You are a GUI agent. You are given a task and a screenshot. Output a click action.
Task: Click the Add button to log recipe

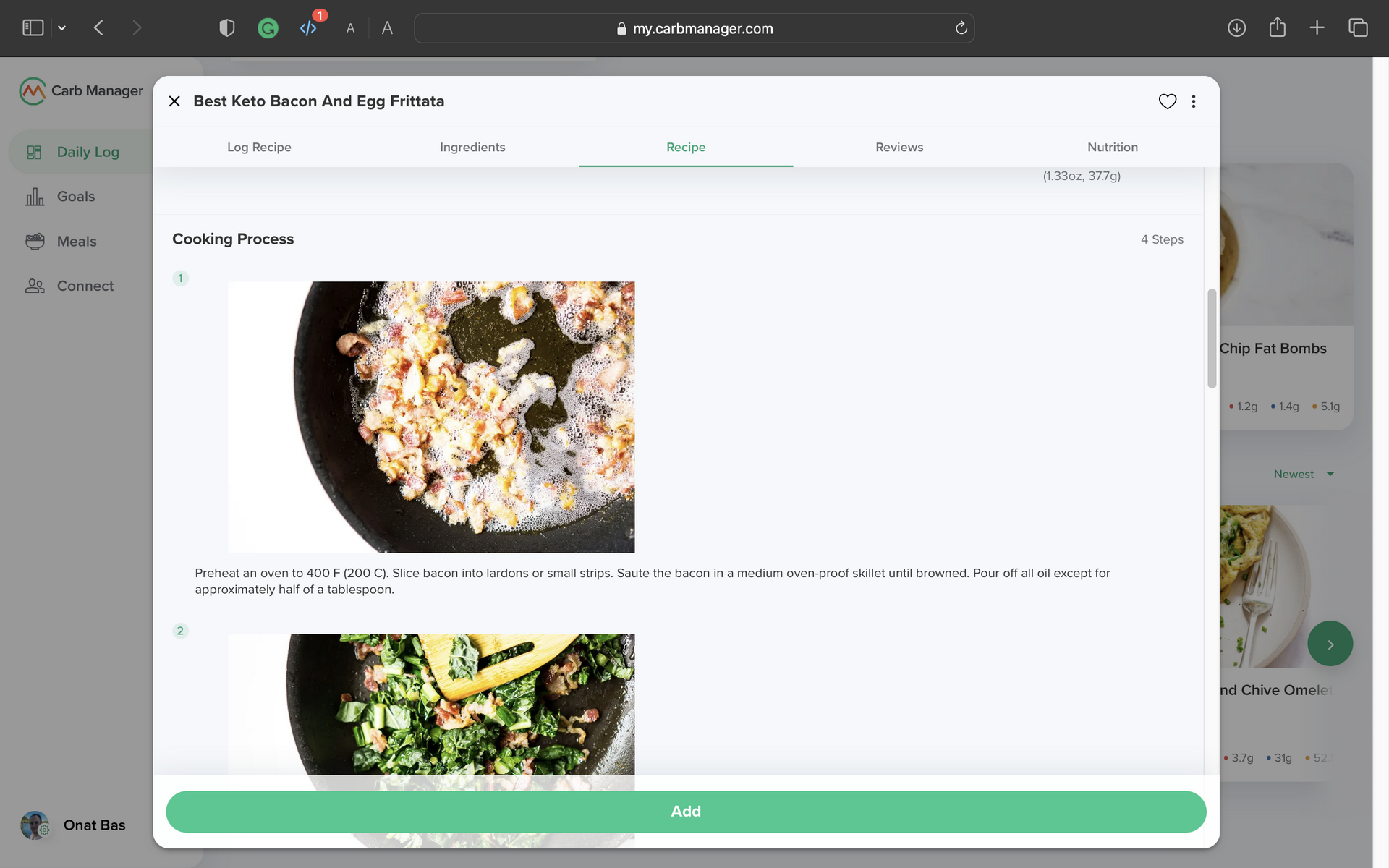(x=686, y=811)
